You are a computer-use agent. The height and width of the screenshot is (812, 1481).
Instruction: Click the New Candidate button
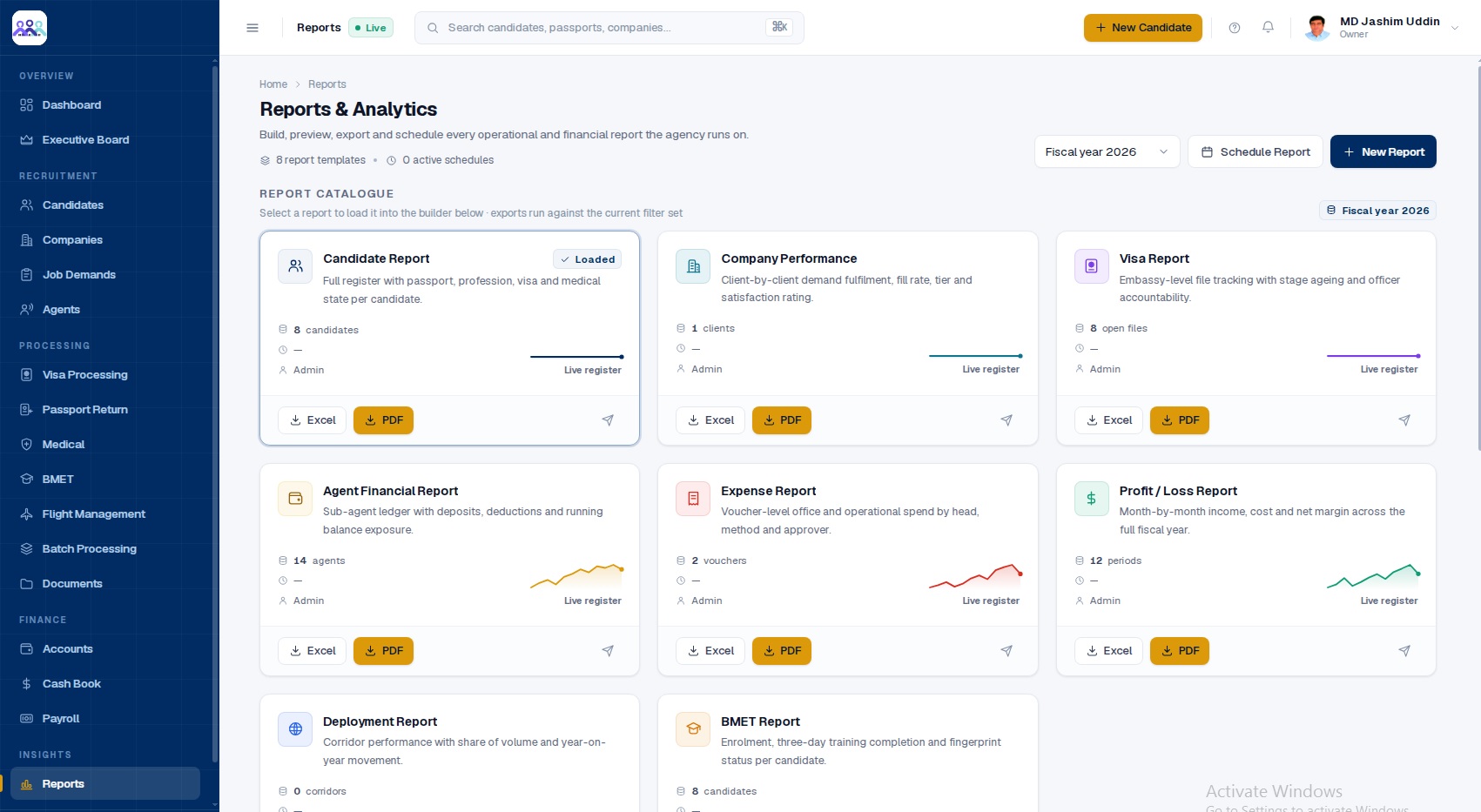[1142, 28]
